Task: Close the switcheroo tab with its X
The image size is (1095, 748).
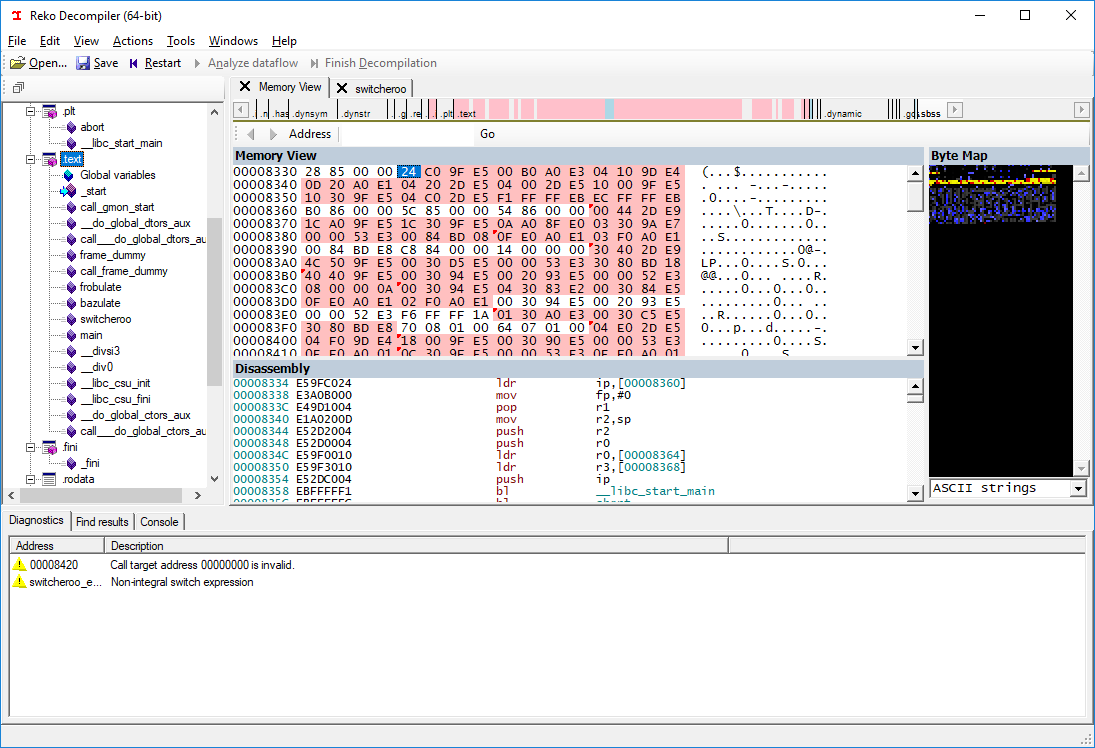Action: point(341,88)
